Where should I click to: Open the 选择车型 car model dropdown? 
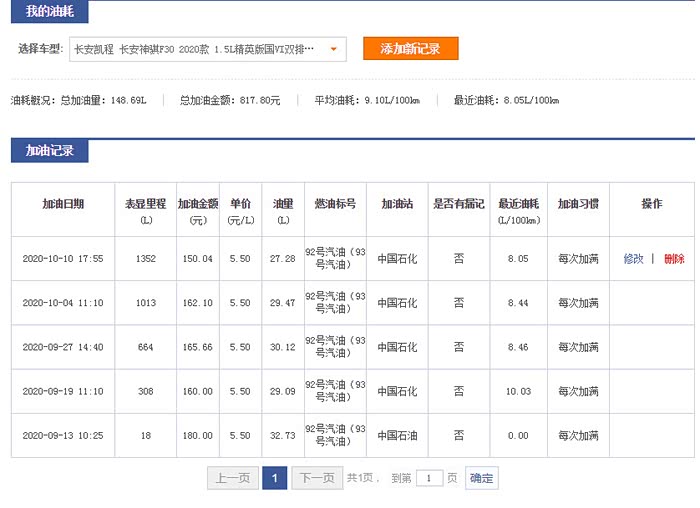coord(208,49)
